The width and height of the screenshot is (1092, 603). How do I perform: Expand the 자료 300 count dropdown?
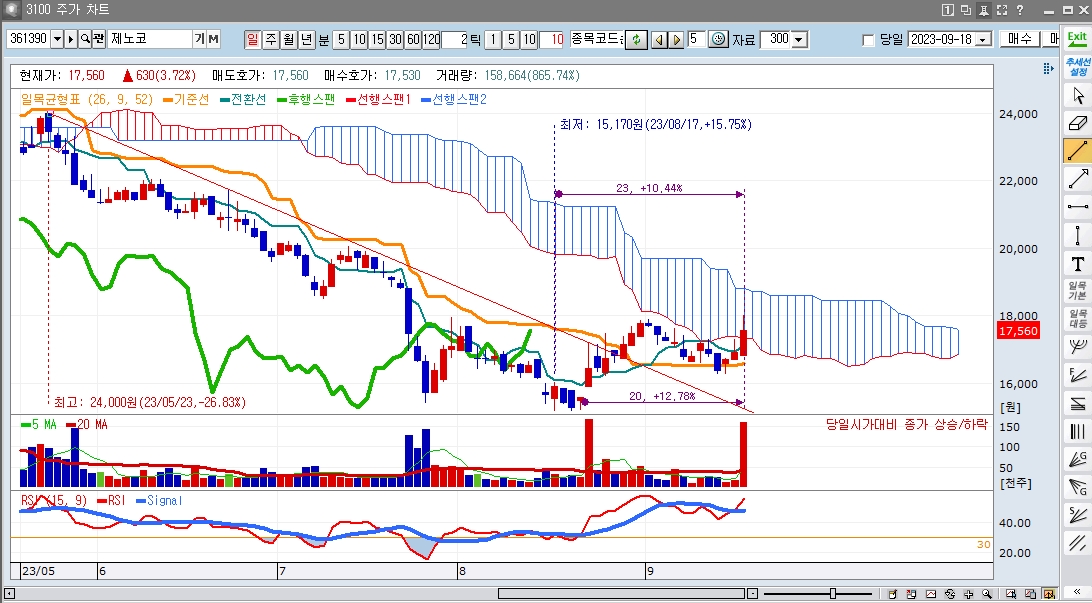pyautogui.click(x=800, y=39)
